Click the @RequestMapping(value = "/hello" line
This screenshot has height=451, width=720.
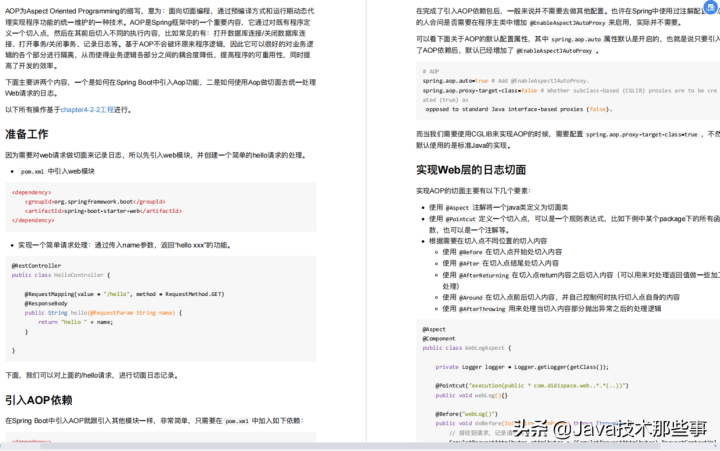(124, 294)
